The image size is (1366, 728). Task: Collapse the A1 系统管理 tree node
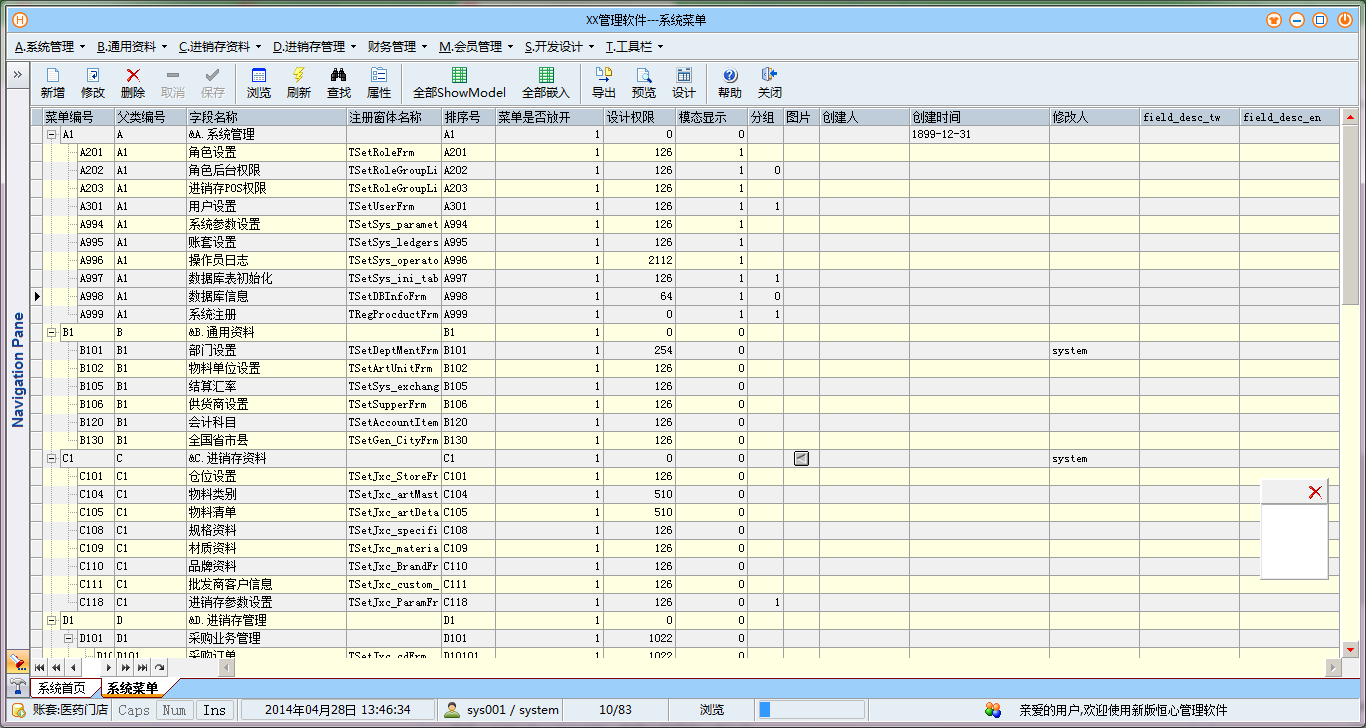[x=51, y=134]
